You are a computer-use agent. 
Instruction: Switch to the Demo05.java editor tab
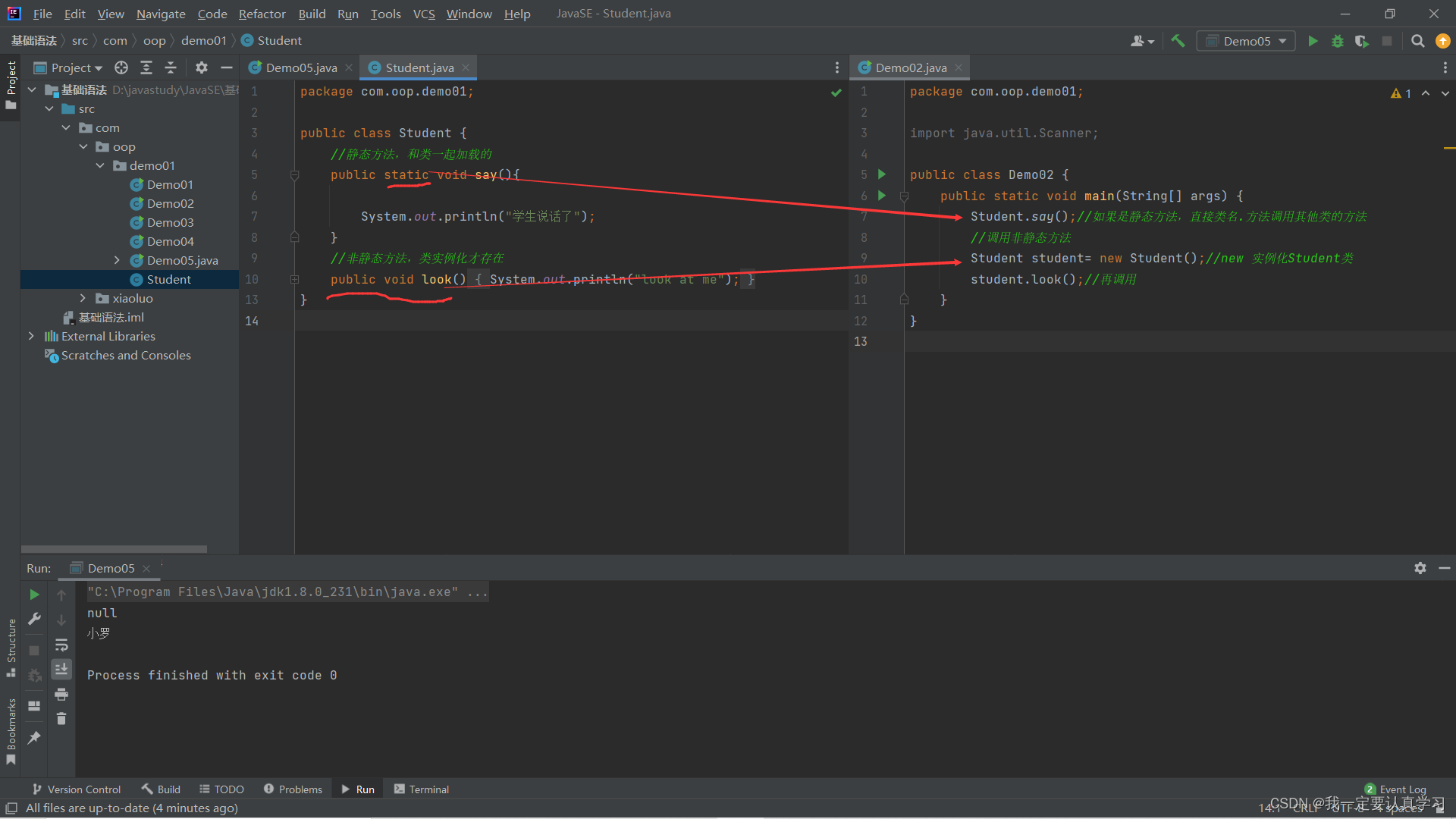(301, 67)
